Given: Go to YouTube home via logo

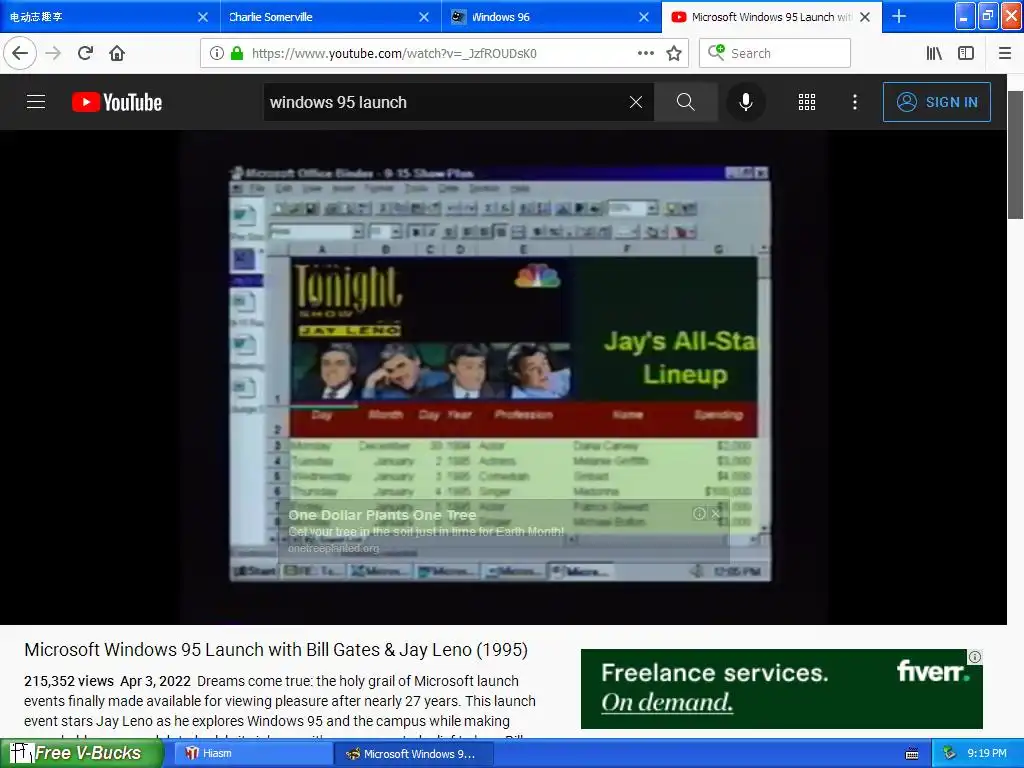Looking at the screenshot, I should [117, 102].
